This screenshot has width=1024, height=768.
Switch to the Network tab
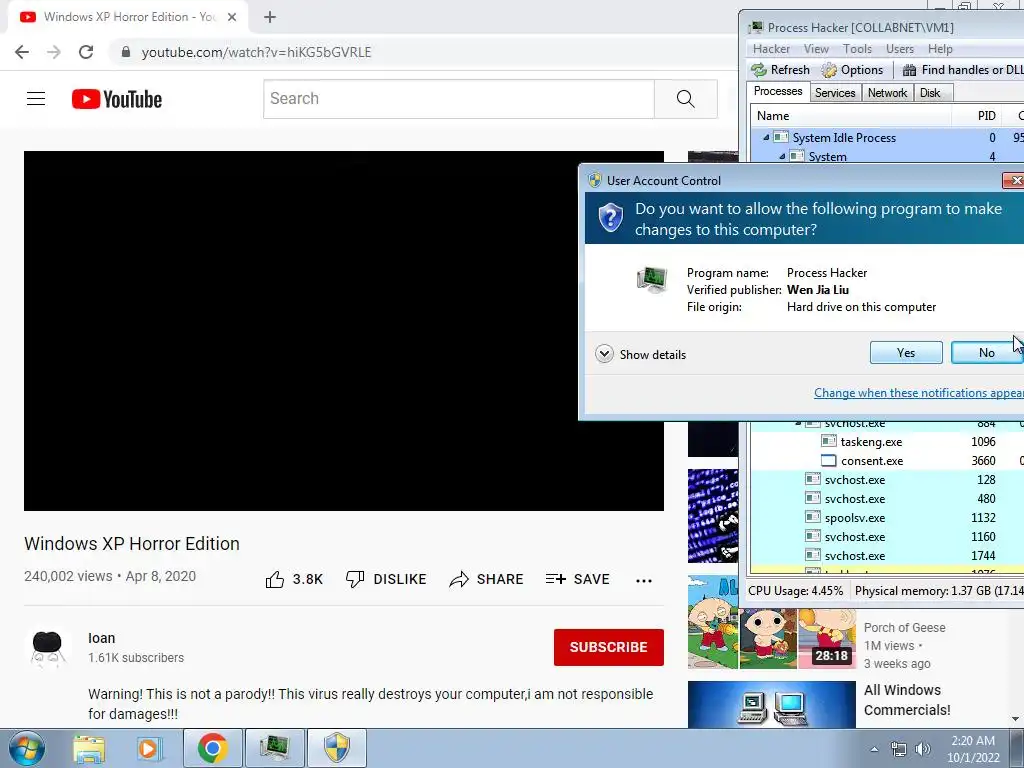point(887,93)
